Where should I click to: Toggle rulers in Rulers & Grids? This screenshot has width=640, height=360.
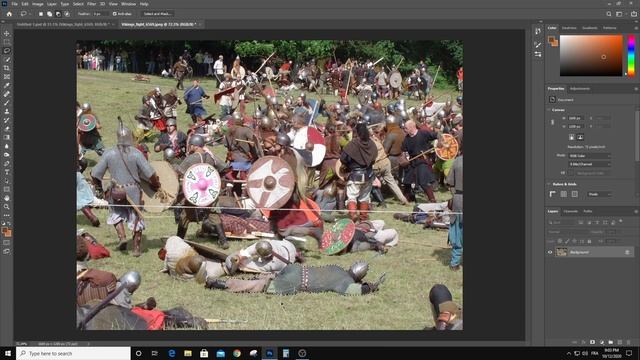point(553,194)
